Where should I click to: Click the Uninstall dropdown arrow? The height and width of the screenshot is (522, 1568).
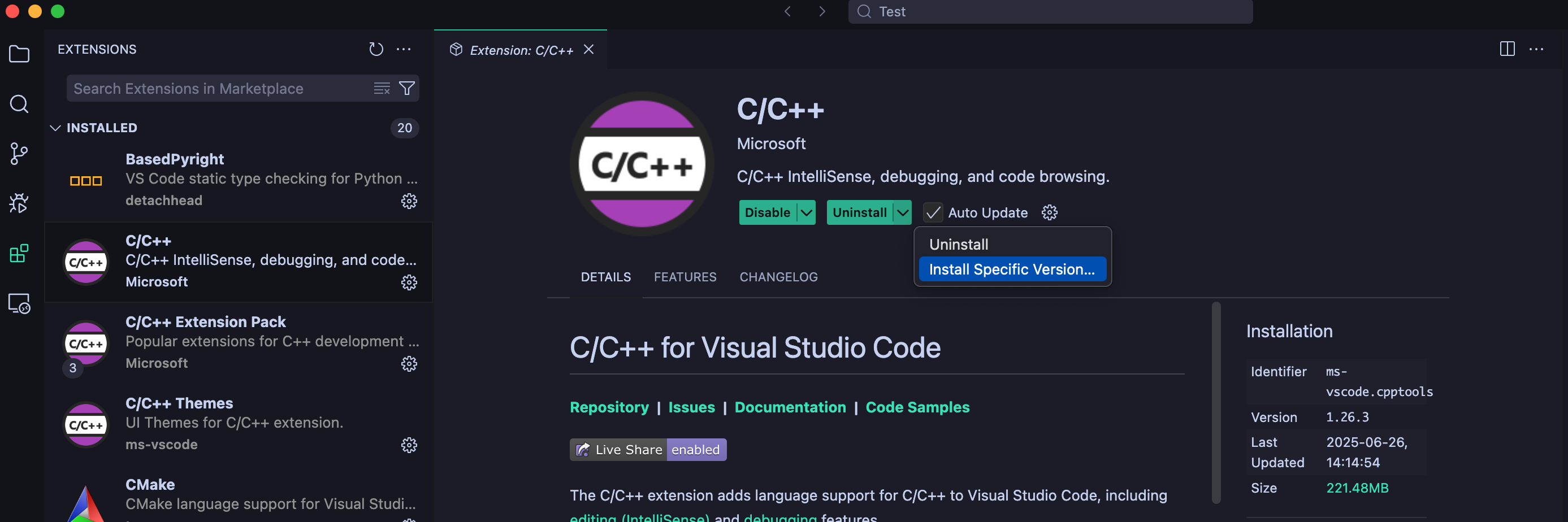[903, 213]
